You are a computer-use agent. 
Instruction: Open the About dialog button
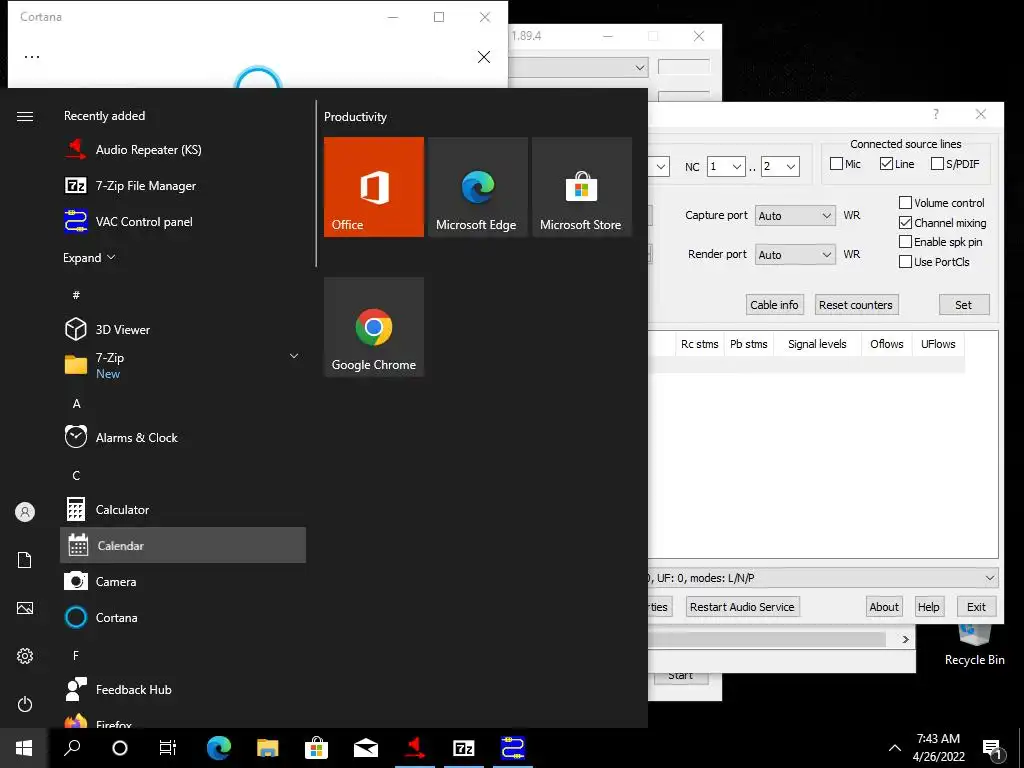click(884, 607)
